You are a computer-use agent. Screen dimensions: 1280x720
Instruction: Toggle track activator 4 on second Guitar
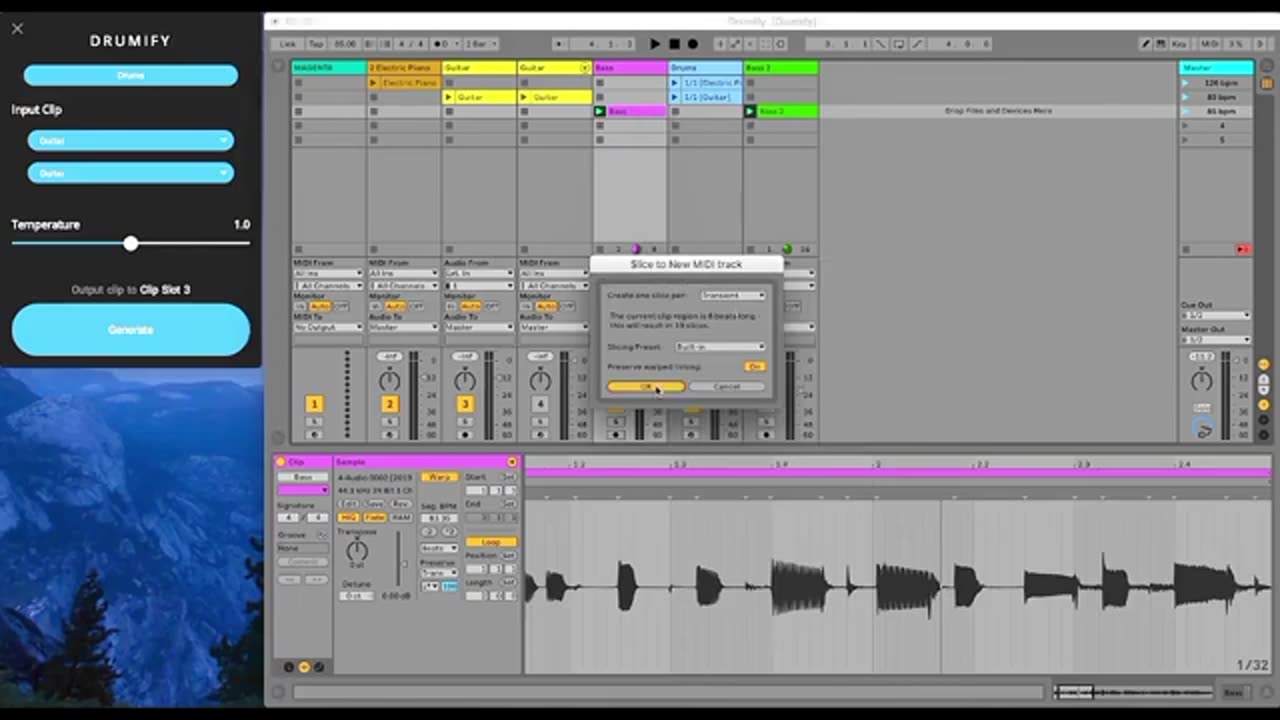click(540, 404)
